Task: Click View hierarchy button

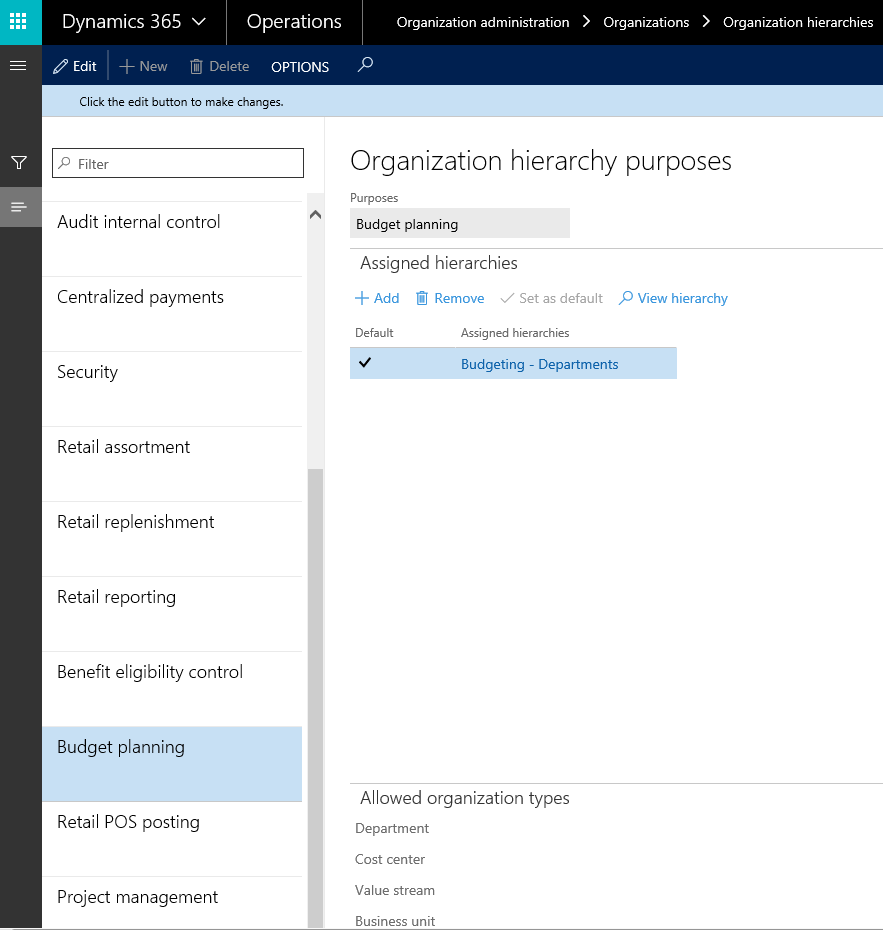Action: pyautogui.click(x=673, y=298)
